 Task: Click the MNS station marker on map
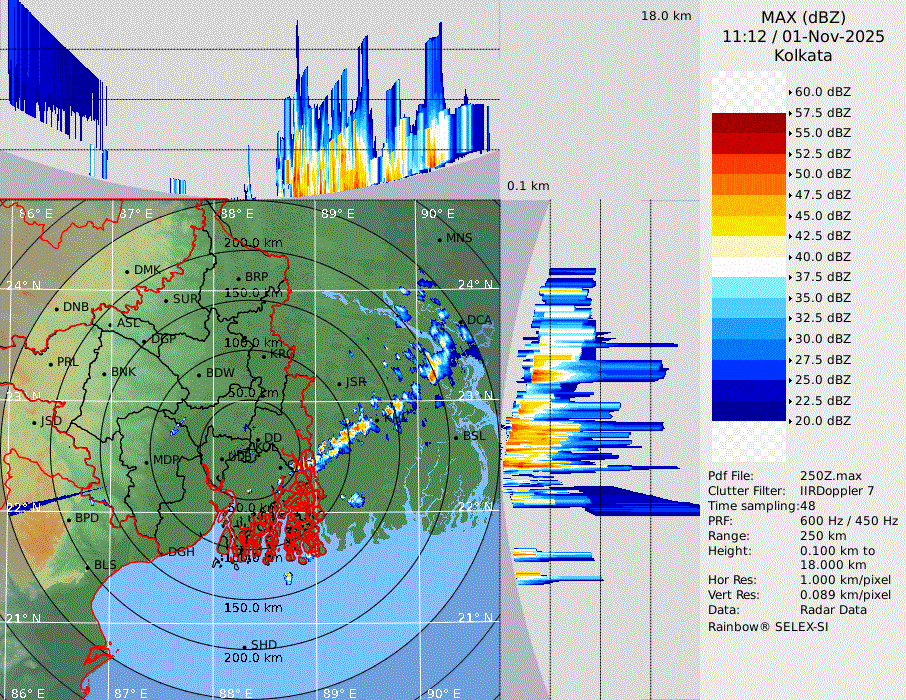tap(440, 239)
